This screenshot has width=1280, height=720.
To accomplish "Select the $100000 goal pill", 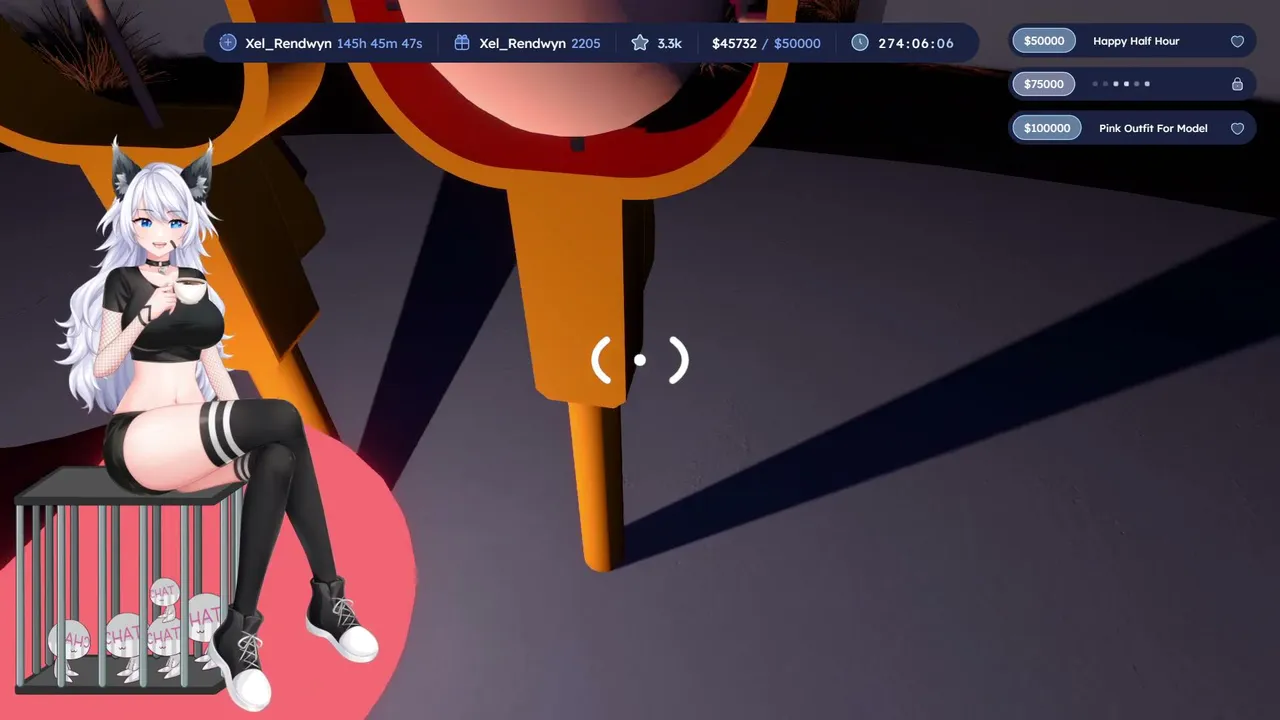I will pos(1047,128).
